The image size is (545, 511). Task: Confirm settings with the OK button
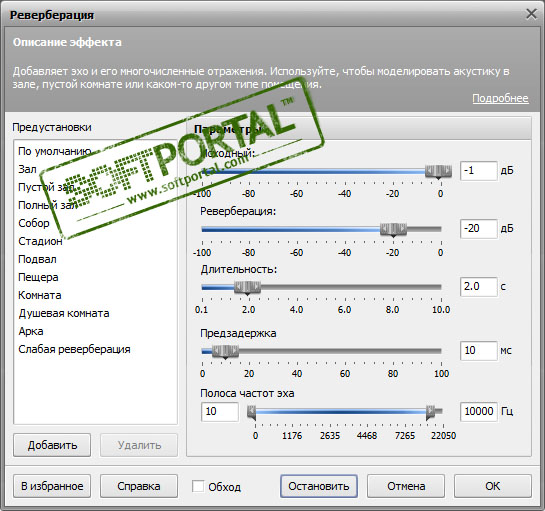[x=493, y=486]
